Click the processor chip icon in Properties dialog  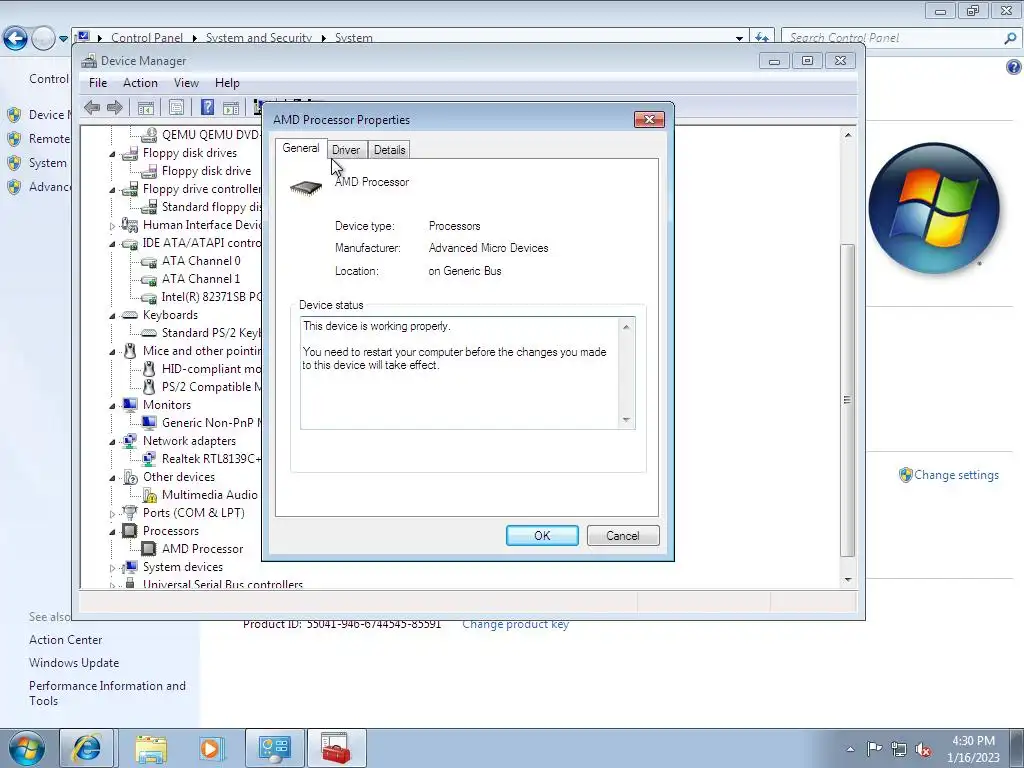pos(306,188)
